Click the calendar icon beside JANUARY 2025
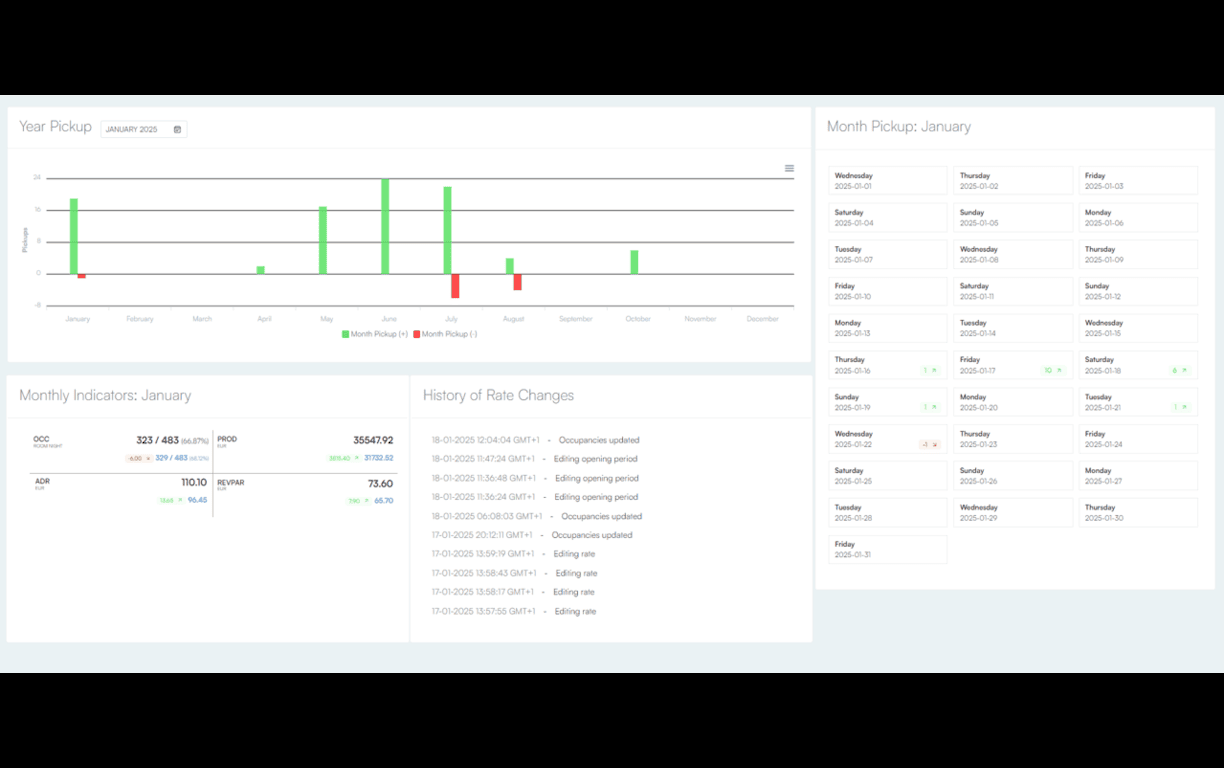 [x=178, y=129]
